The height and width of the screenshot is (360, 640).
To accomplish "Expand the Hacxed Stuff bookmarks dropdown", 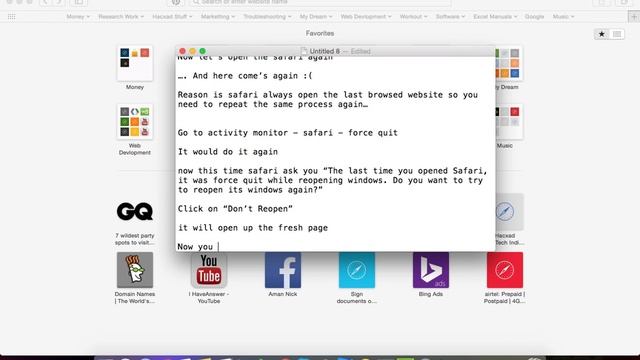I will 172,17.
